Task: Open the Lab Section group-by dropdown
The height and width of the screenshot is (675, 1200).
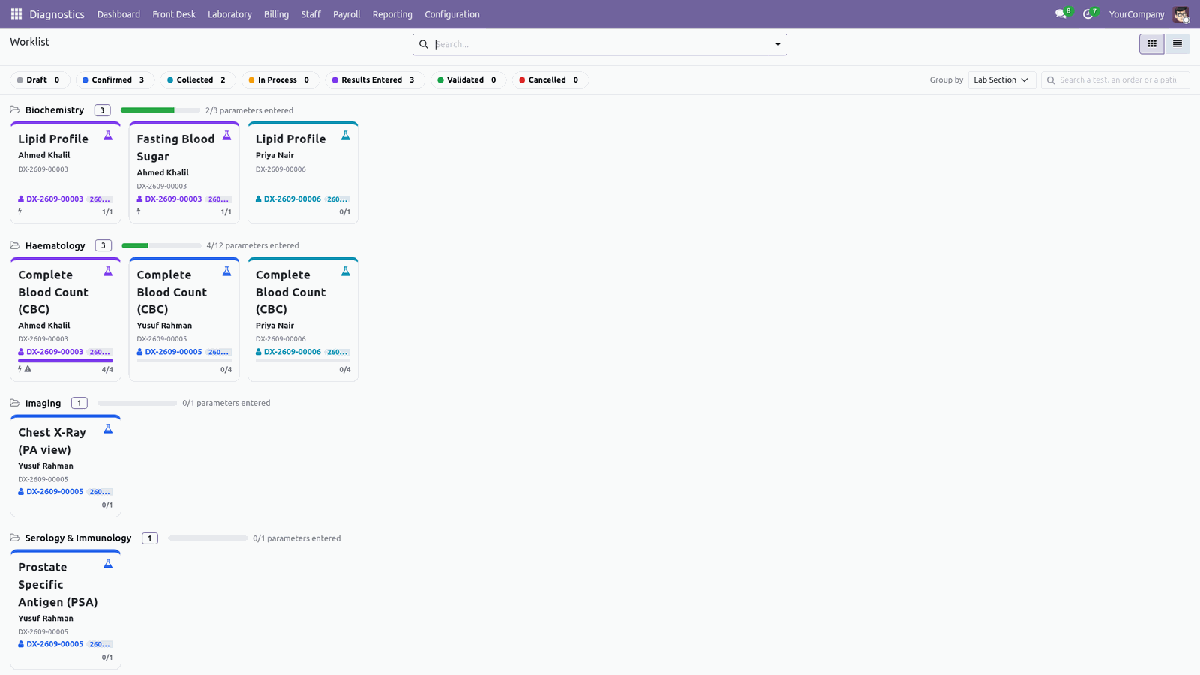Action: point(1001,80)
